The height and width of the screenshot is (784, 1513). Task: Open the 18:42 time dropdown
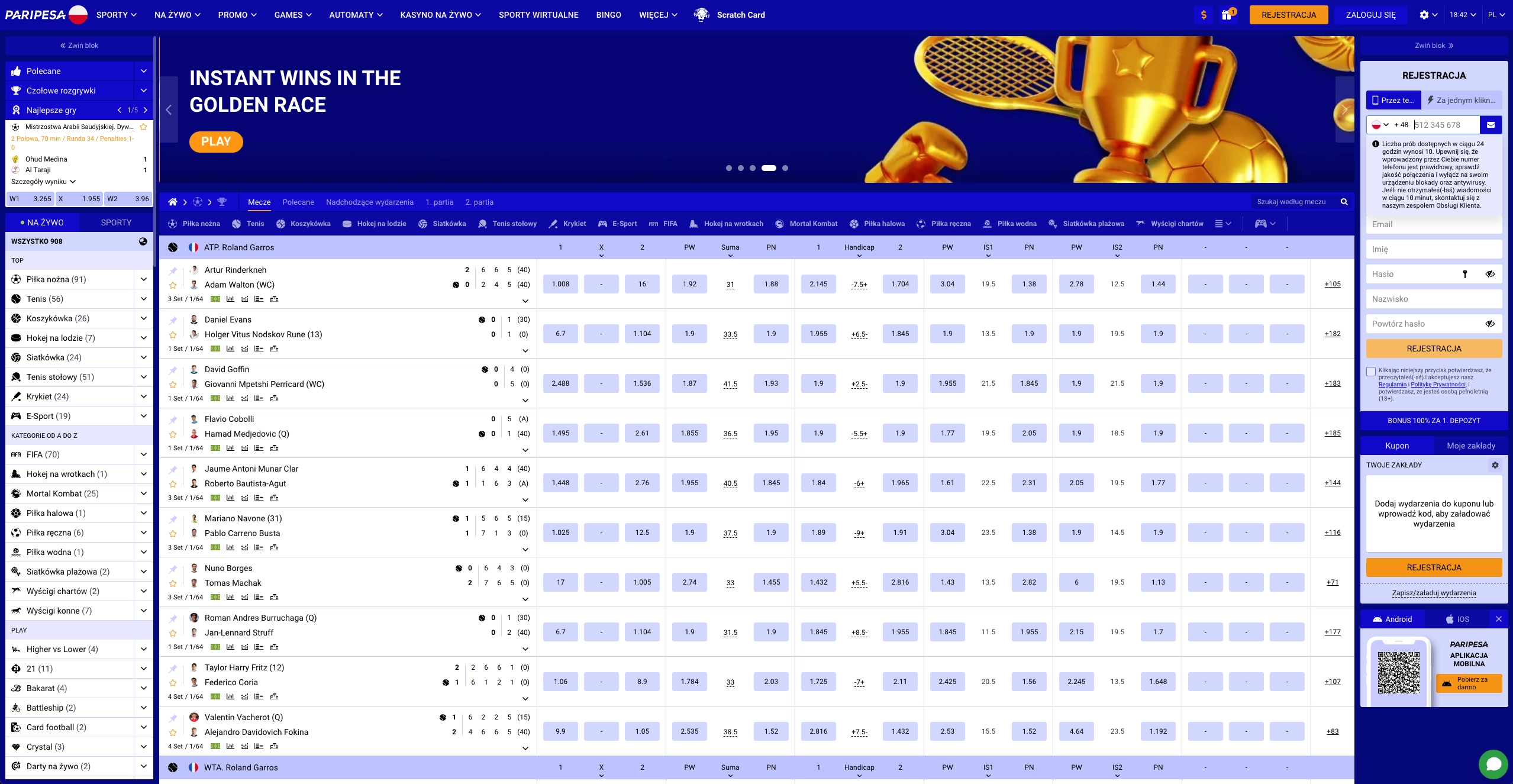1463,15
